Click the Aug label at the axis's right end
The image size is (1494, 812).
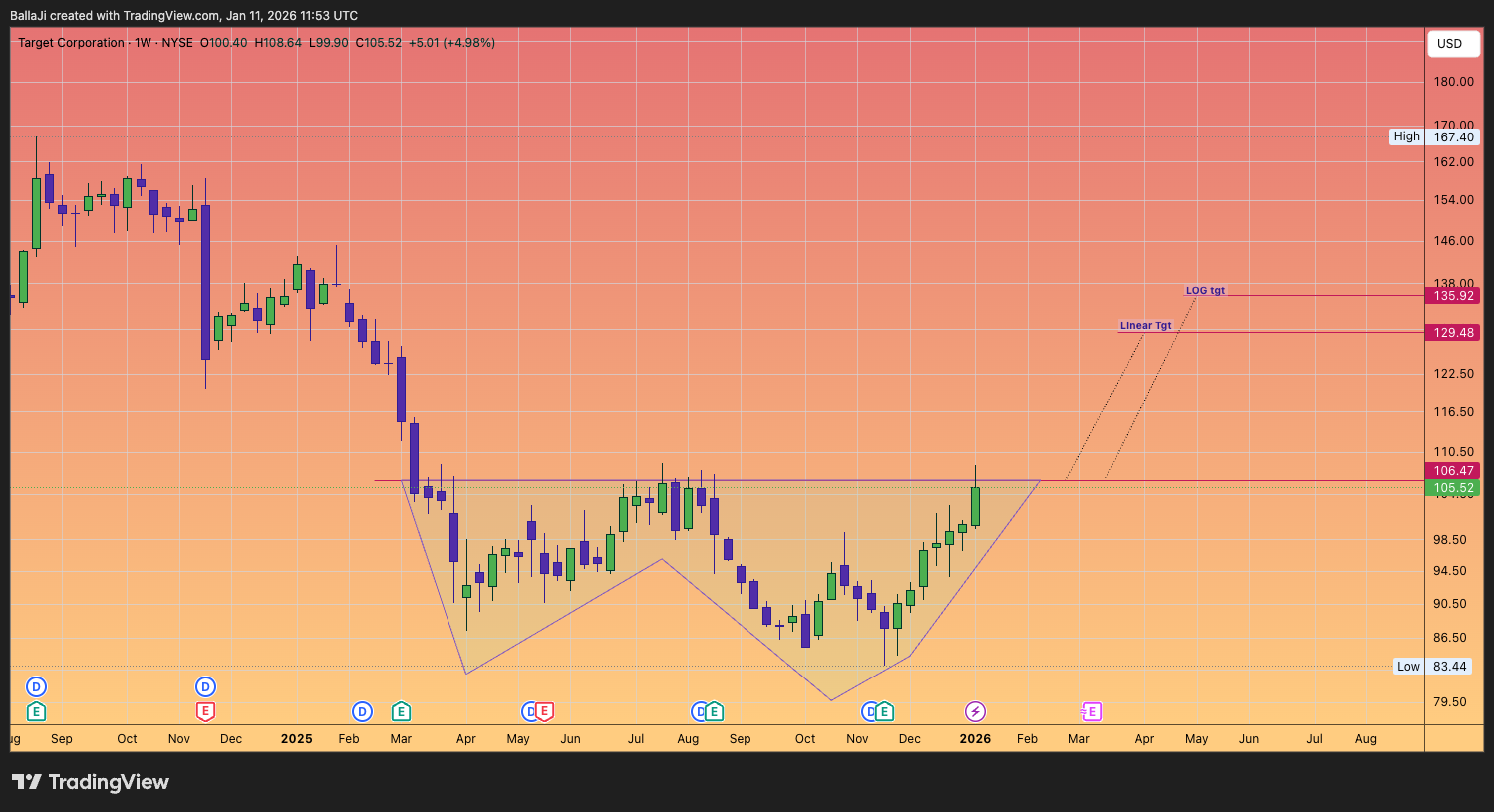(1366, 739)
